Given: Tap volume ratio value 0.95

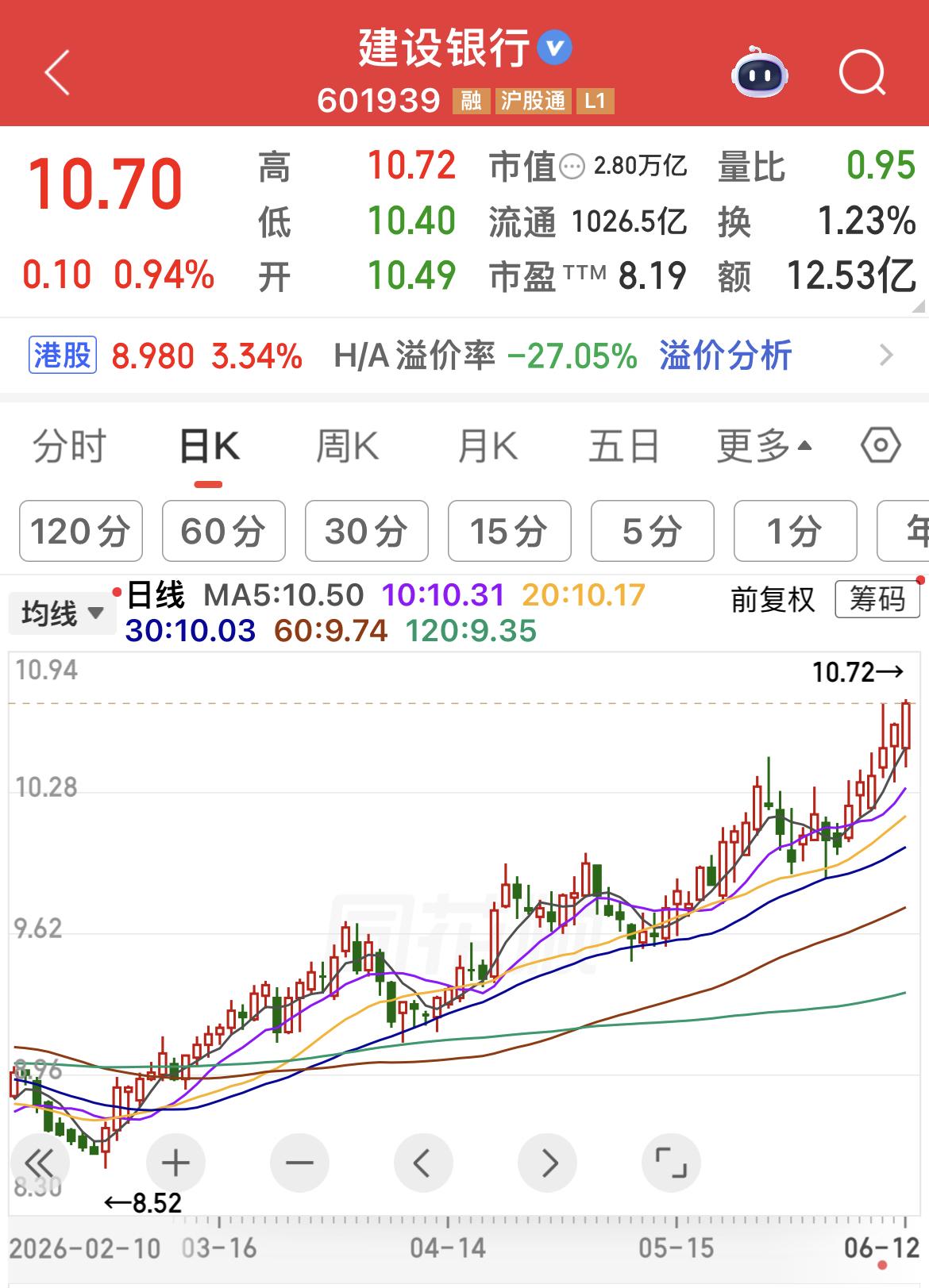Looking at the screenshot, I should click(x=881, y=166).
